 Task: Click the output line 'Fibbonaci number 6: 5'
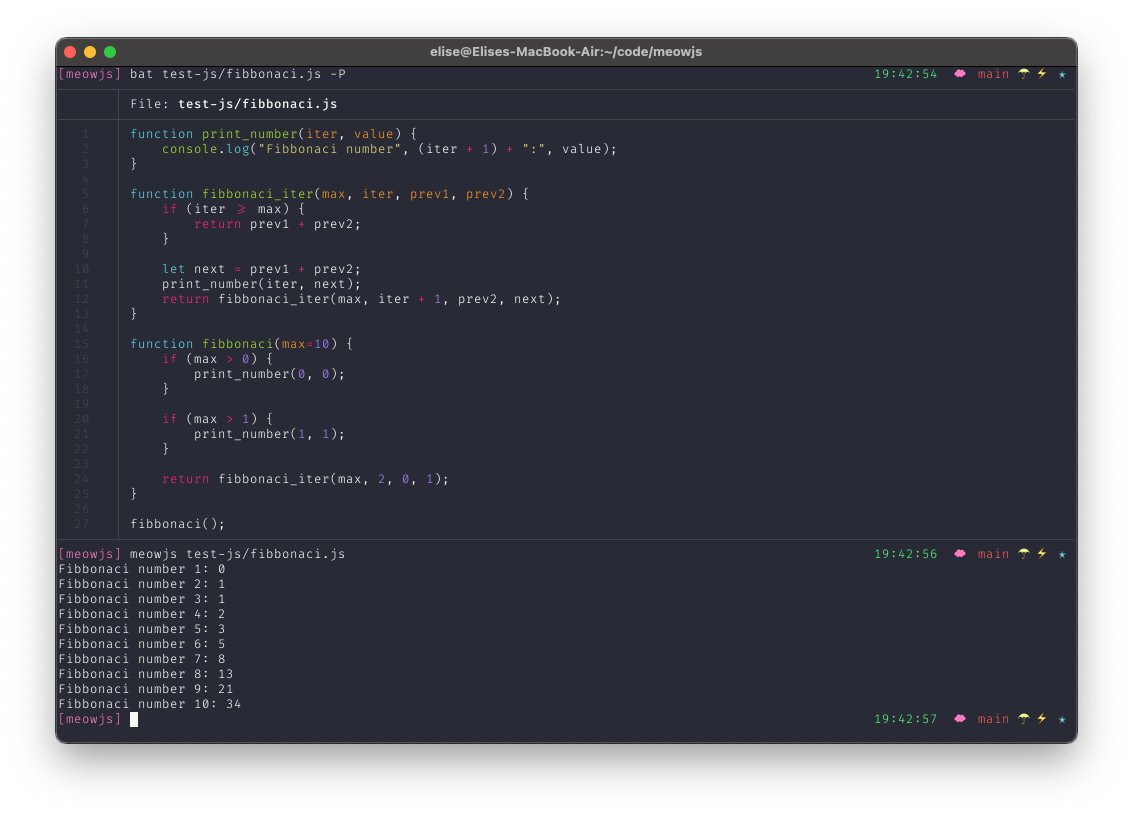[x=142, y=644]
